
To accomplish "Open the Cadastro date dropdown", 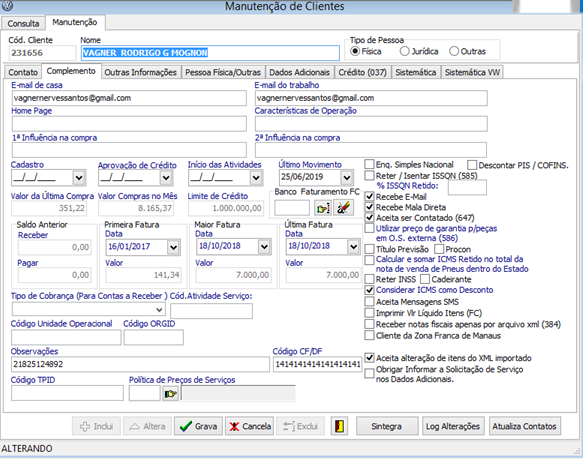I will (79, 178).
